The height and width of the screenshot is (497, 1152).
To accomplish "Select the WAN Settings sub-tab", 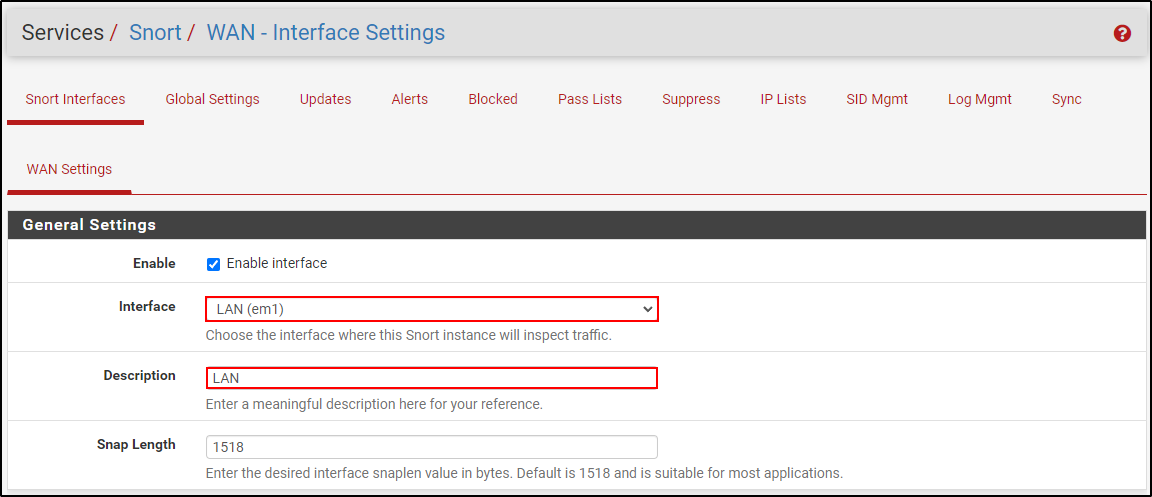I will (69, 170).
